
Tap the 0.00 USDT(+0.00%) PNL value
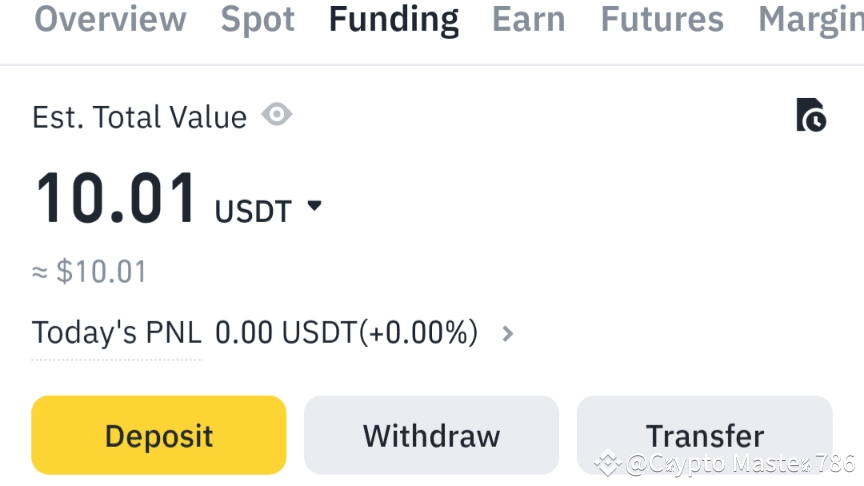346,333
